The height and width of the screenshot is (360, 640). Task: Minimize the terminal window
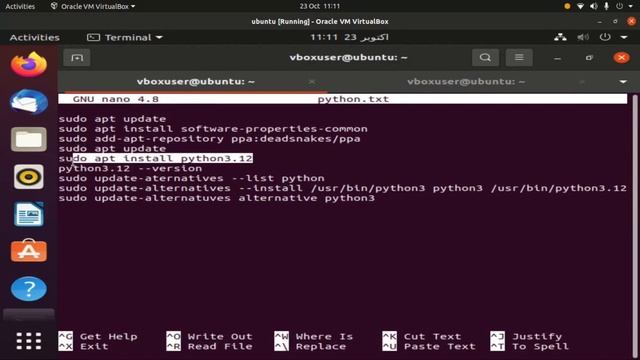pyautogui.click(x=557, y=58)
